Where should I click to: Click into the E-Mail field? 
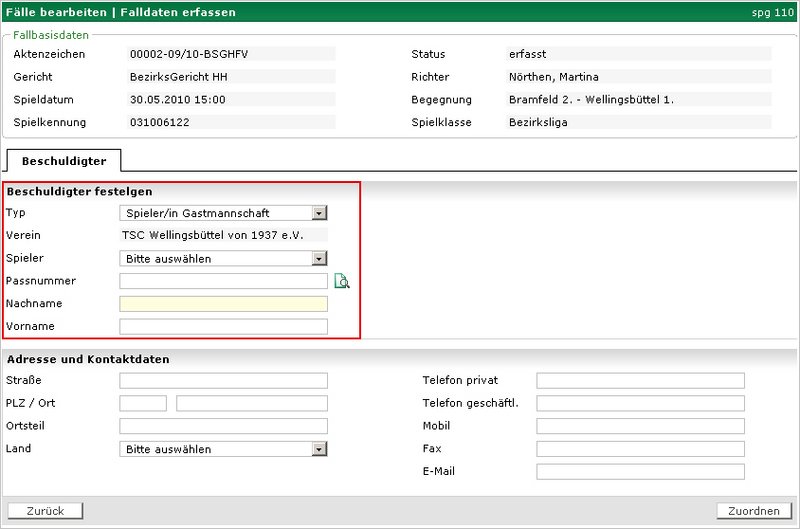(640, 472)
